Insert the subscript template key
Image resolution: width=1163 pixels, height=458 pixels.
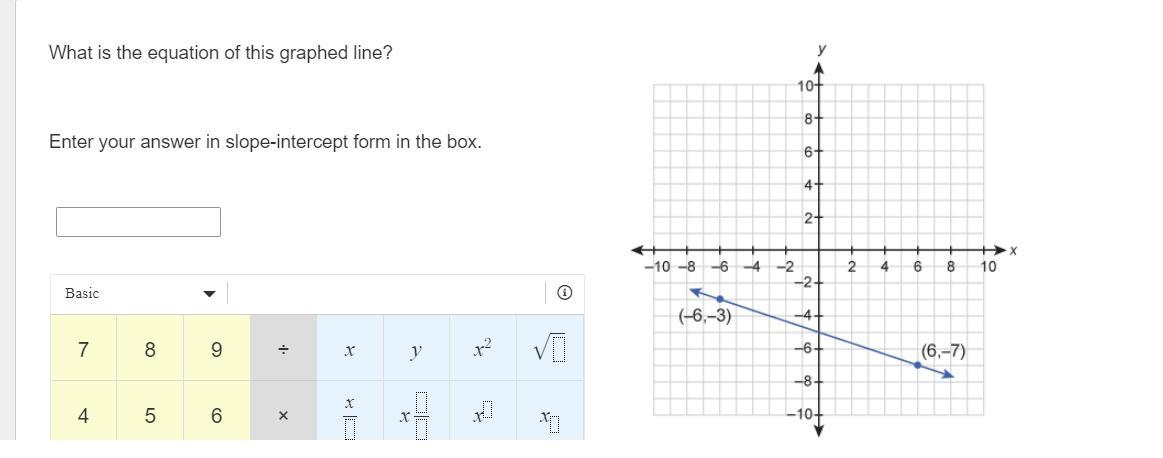pyautogui.click(x=550, y=415)
